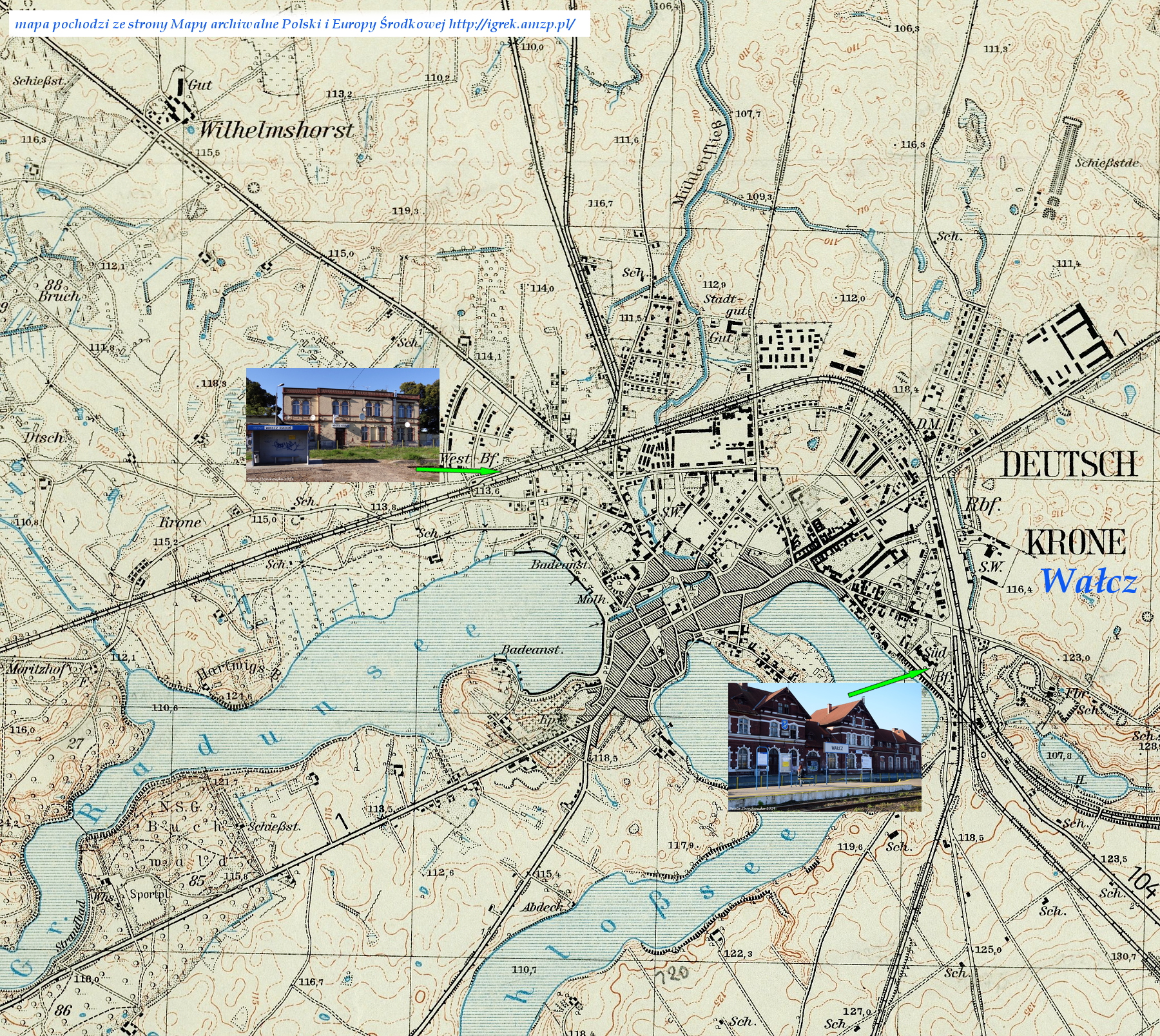Click elevation point '123,0'
The image size is (1160, 1036).
click(1076, 657)
